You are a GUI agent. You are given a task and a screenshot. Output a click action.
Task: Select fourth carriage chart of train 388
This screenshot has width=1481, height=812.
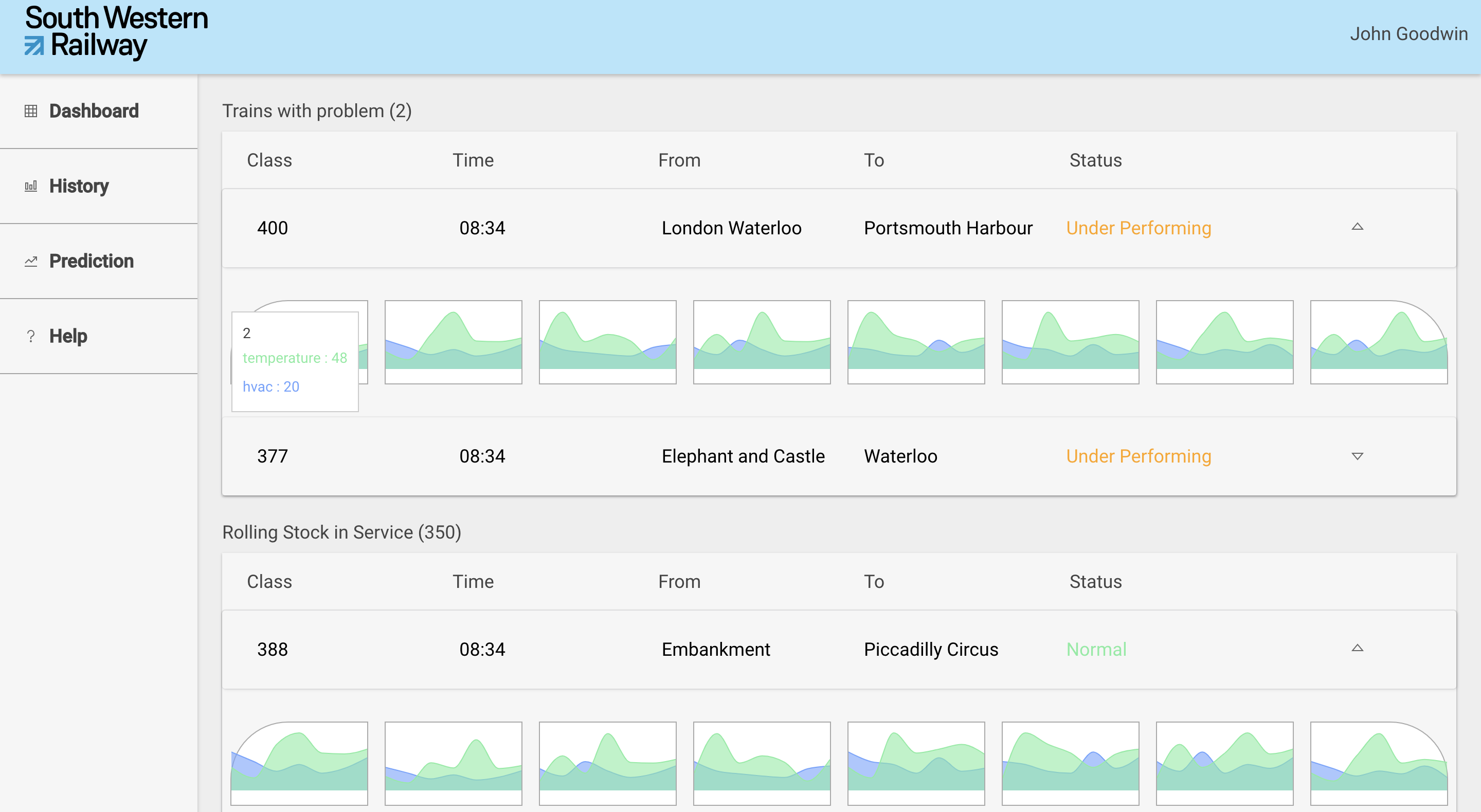pyautogui.click(x=762, y=763)
